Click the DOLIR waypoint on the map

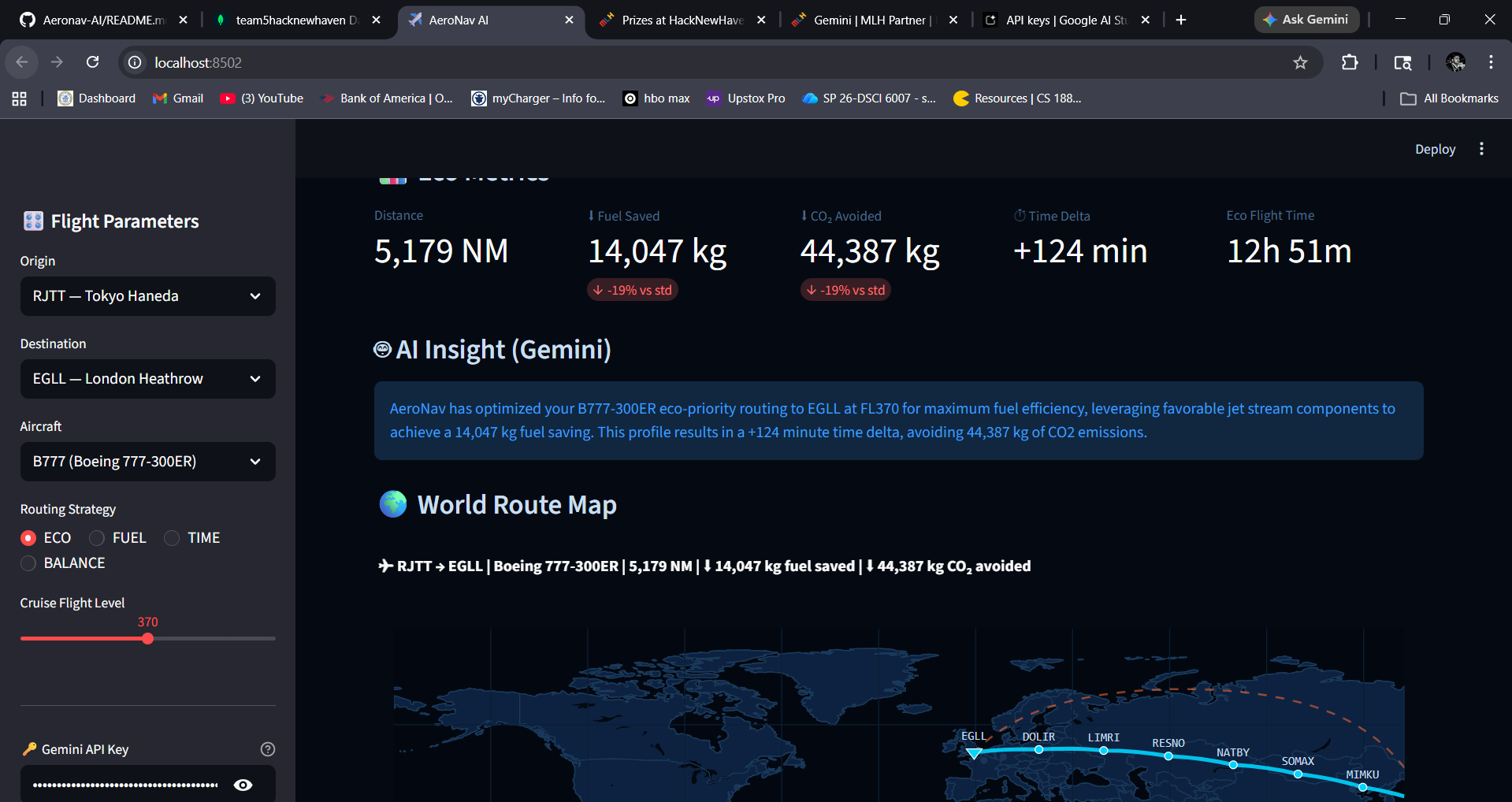(1038, 750)
